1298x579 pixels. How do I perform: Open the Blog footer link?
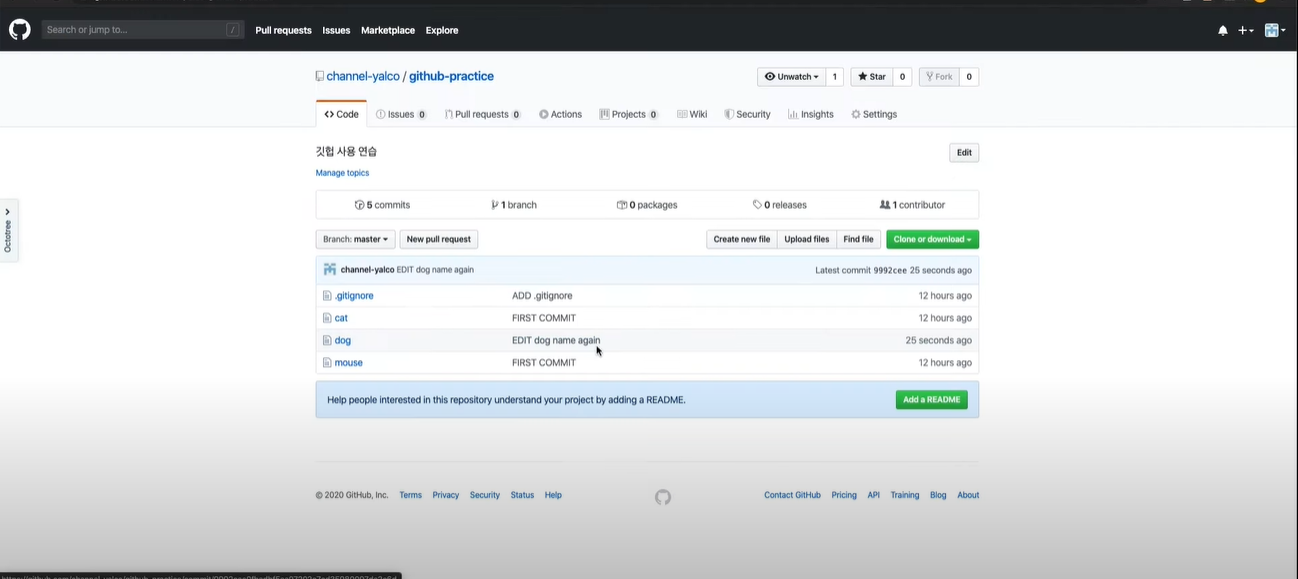[938, 495]
